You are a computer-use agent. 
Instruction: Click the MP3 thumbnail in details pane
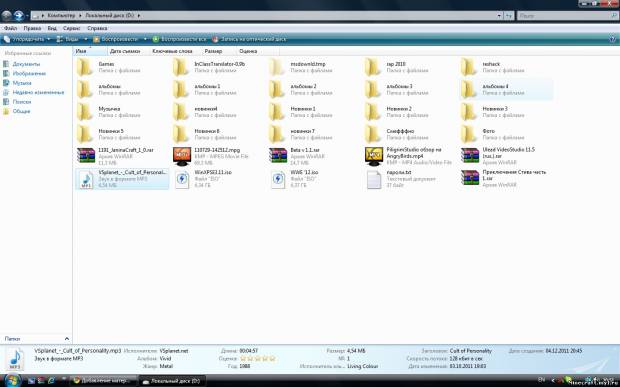(x=15, y=359)
